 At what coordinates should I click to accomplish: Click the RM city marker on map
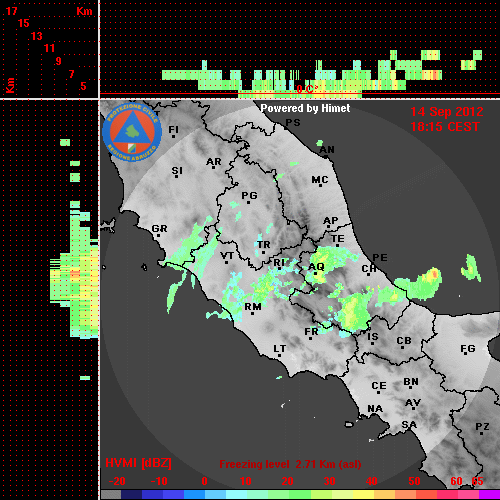click(x=252, y=314)
